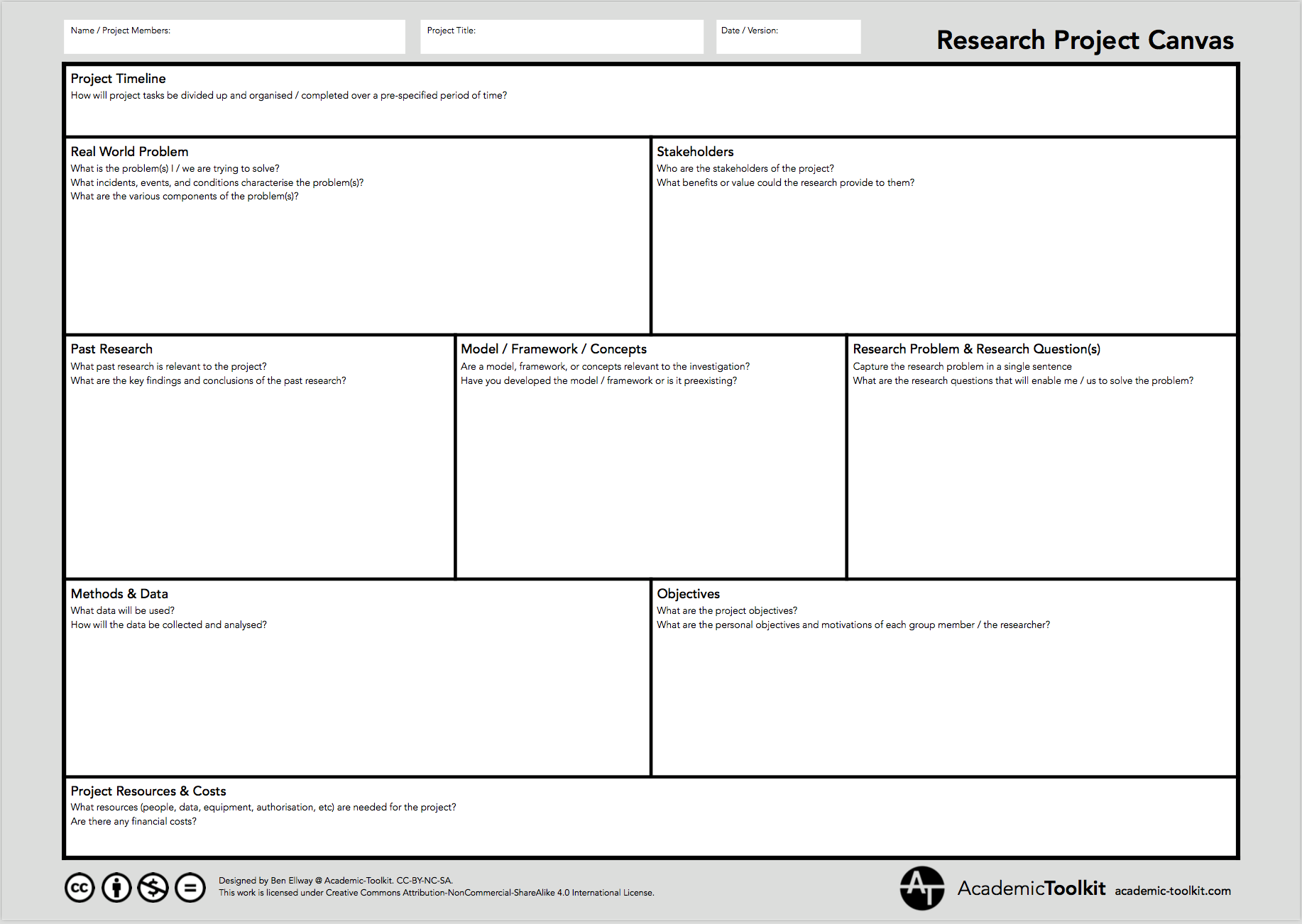Select the Project Resources & Costs heading
1302x924 pixels.
(148, 791)
